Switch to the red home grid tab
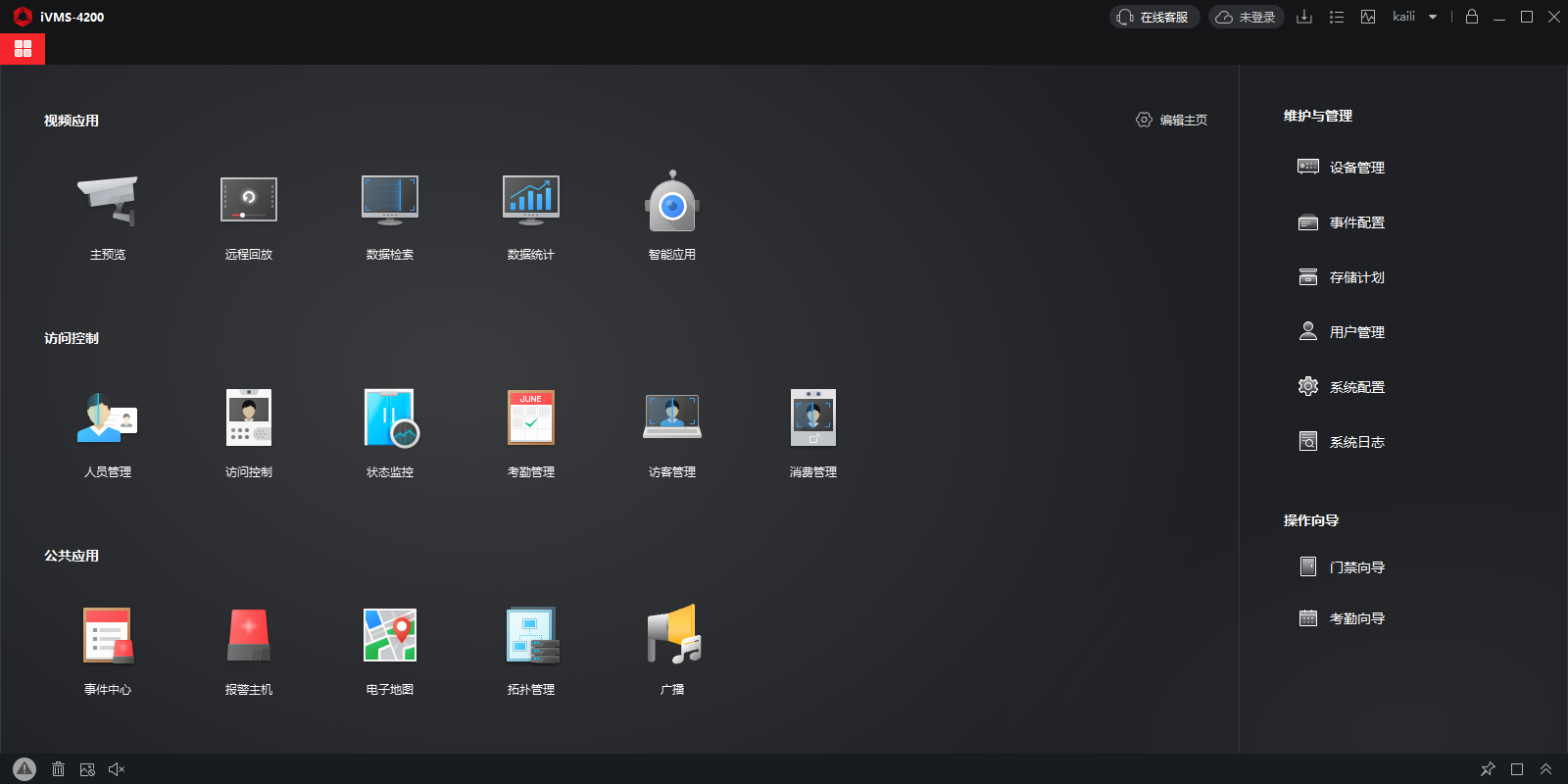 (23, 48)
